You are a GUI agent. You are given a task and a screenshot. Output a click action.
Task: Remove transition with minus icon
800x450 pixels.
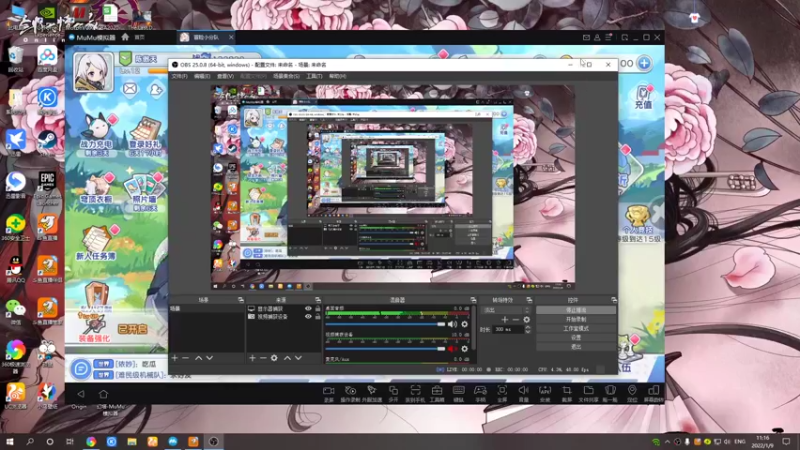tap(515, 320)
